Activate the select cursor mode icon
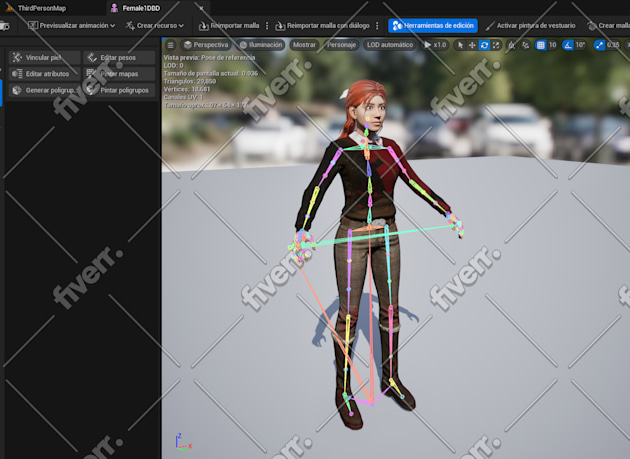This screenshot has height=459, width=630. pos(460,45)
